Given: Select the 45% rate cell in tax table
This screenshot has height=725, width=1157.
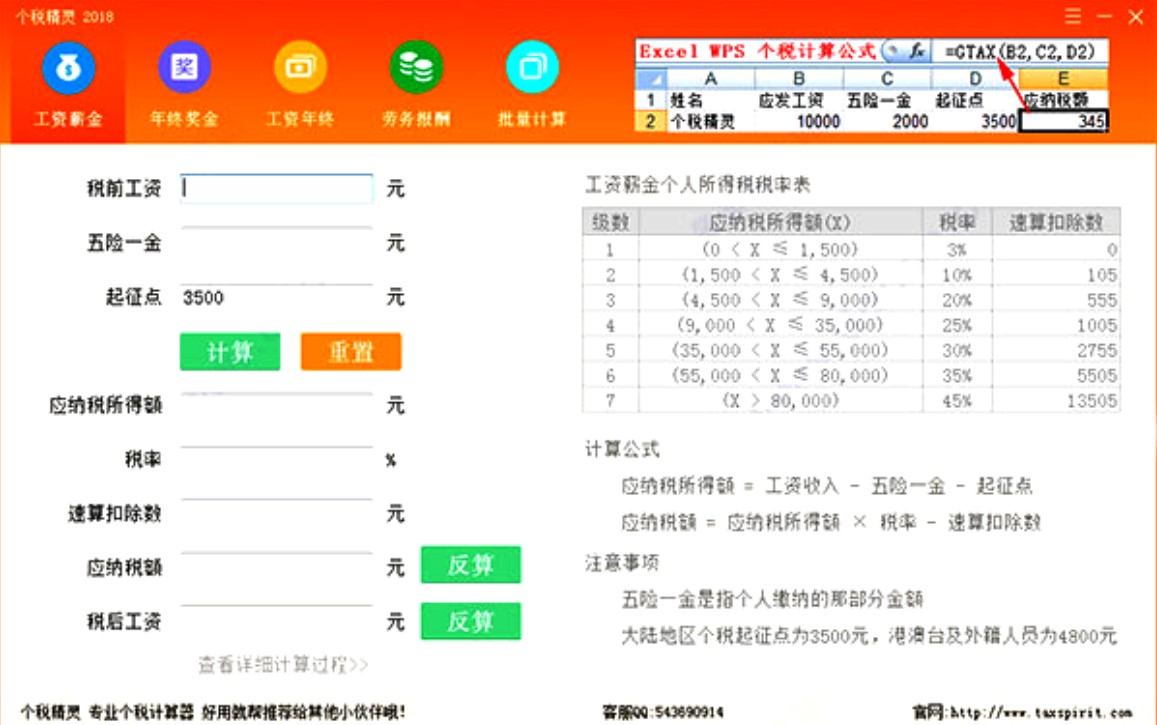Looking at the screenshot, I should [x=957, y=400].
